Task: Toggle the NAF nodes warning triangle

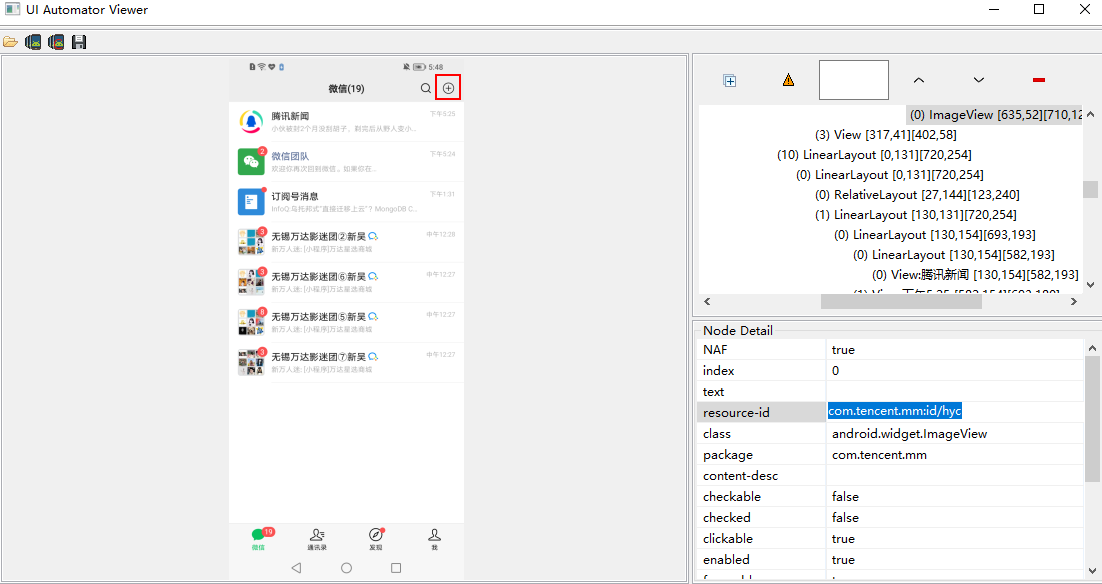Action: 789,80
